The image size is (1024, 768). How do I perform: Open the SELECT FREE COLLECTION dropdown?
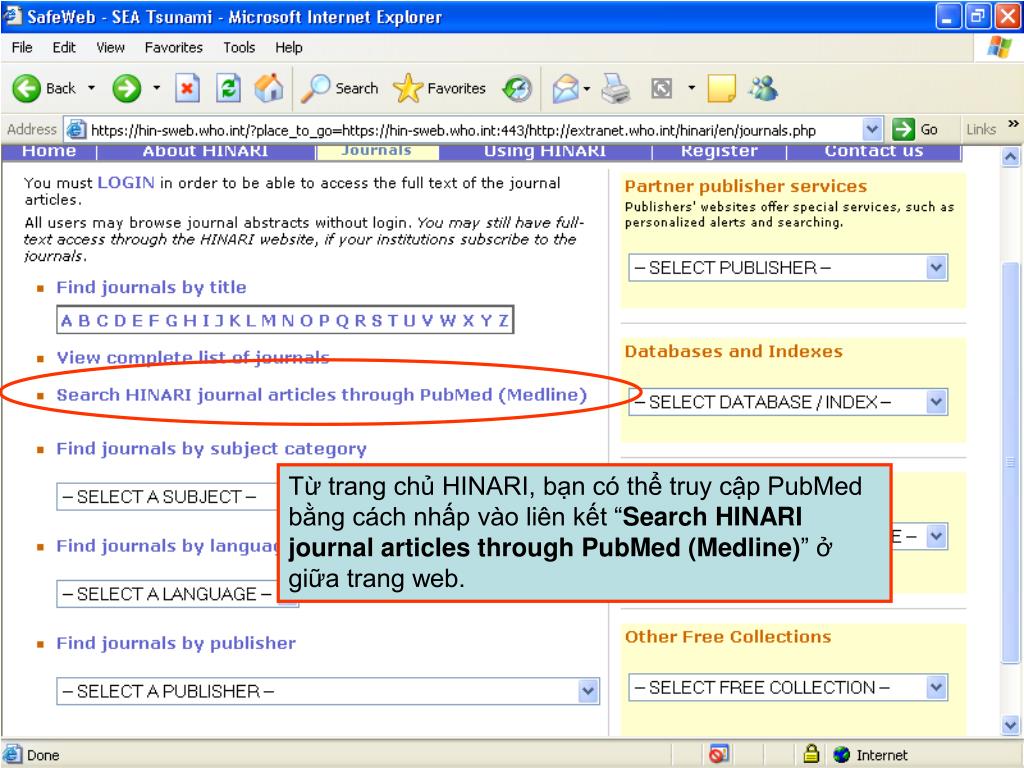click(x=788, y=687)
